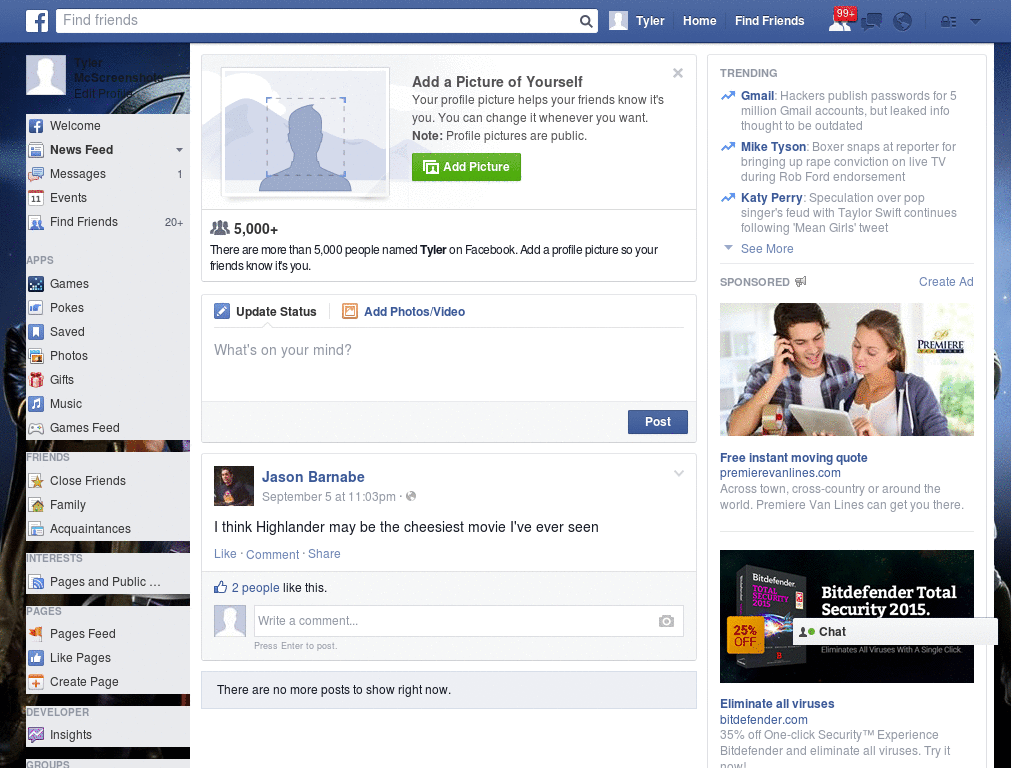Open the notifications globe icon
The height and width of the screenshot is (768, 1024).
pyautogui.click(x=902, y=22)
